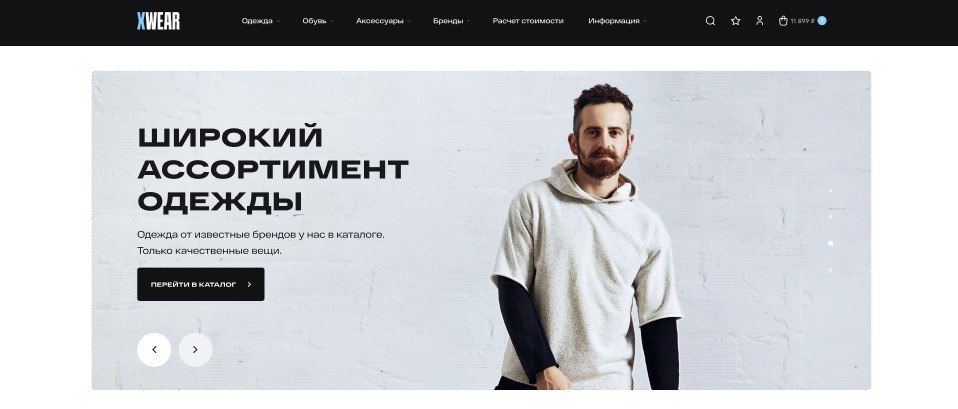Open the Расчет стоимости page
Image resolution: width=958 pixels, height=409 pixels.
(528, 21)
